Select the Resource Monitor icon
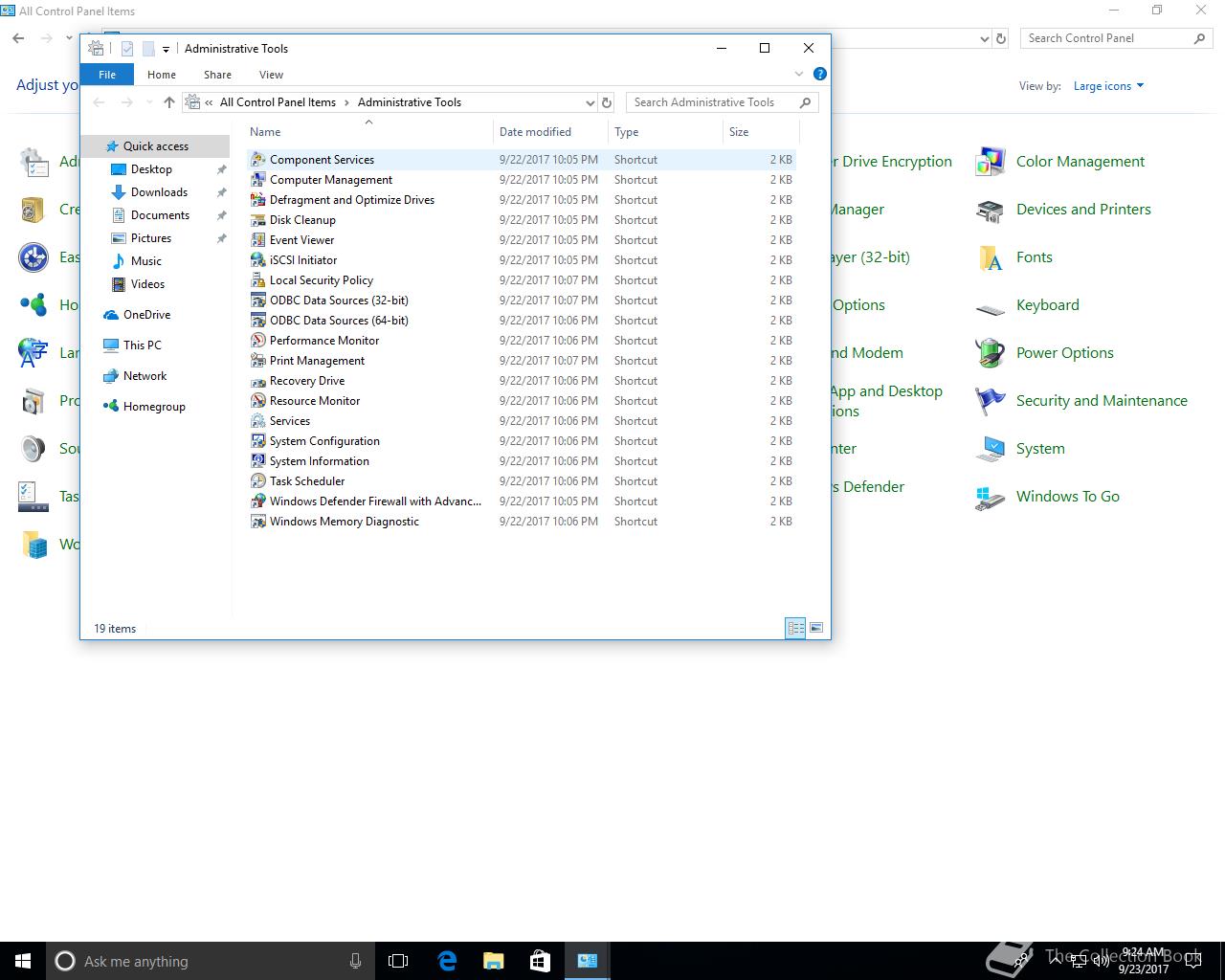Image resolution: width=1225 pixels, height=980 pixels. (x=257, y=401)
